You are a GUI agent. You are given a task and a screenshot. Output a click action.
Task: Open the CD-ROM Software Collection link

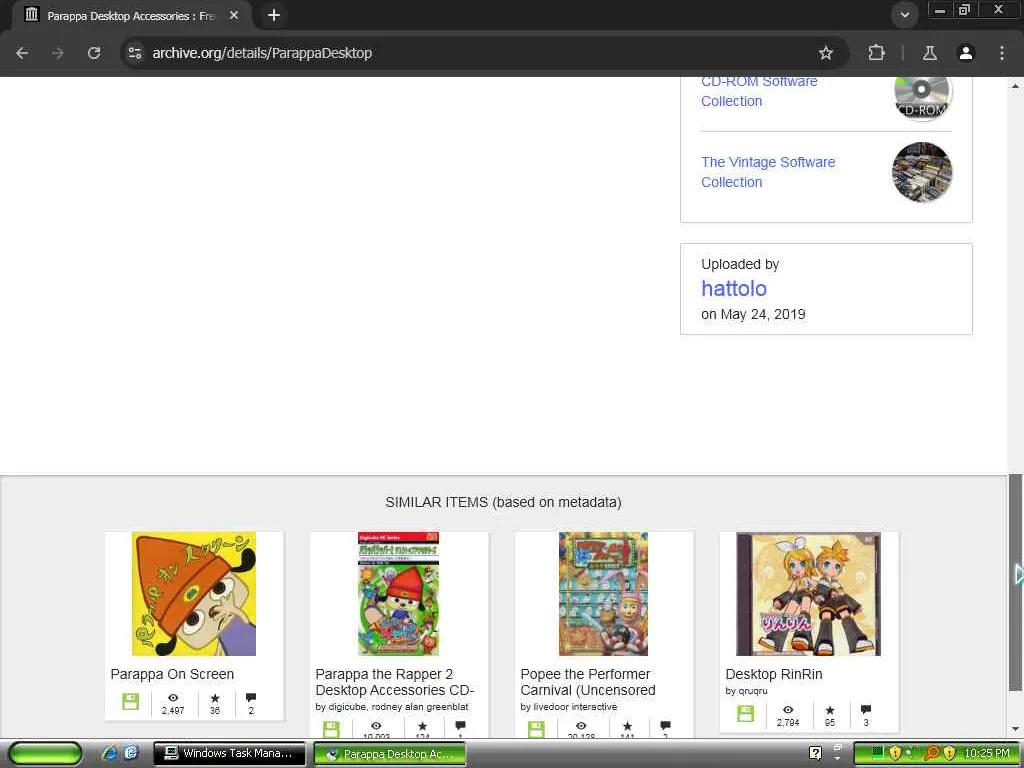(759, 91)
